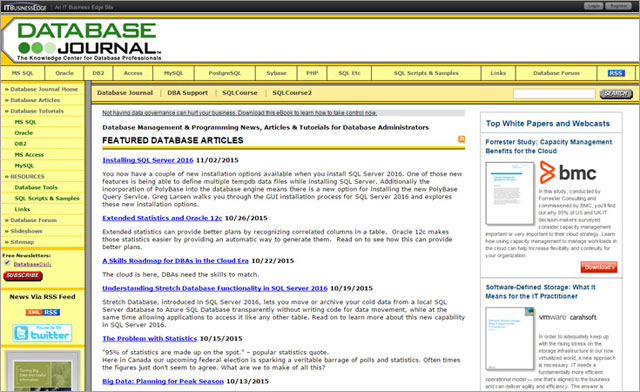640x392 pixels.
Task: Focus the search input field
Action: pyautogui.click(x=554, y=94)
